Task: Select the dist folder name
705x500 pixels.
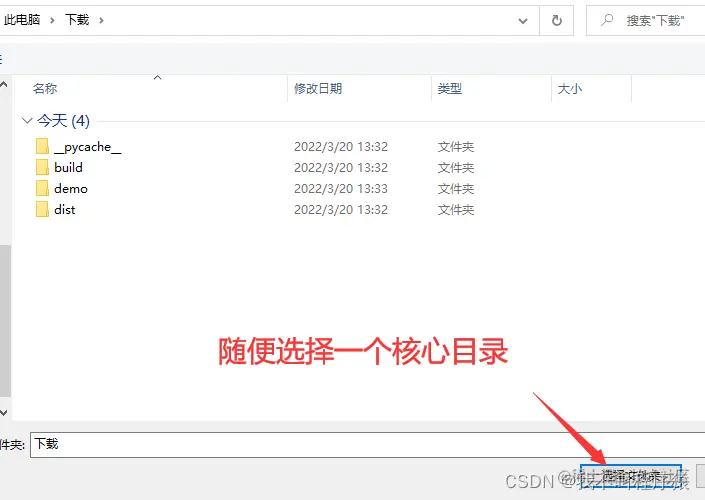Action: click(65, 210)
